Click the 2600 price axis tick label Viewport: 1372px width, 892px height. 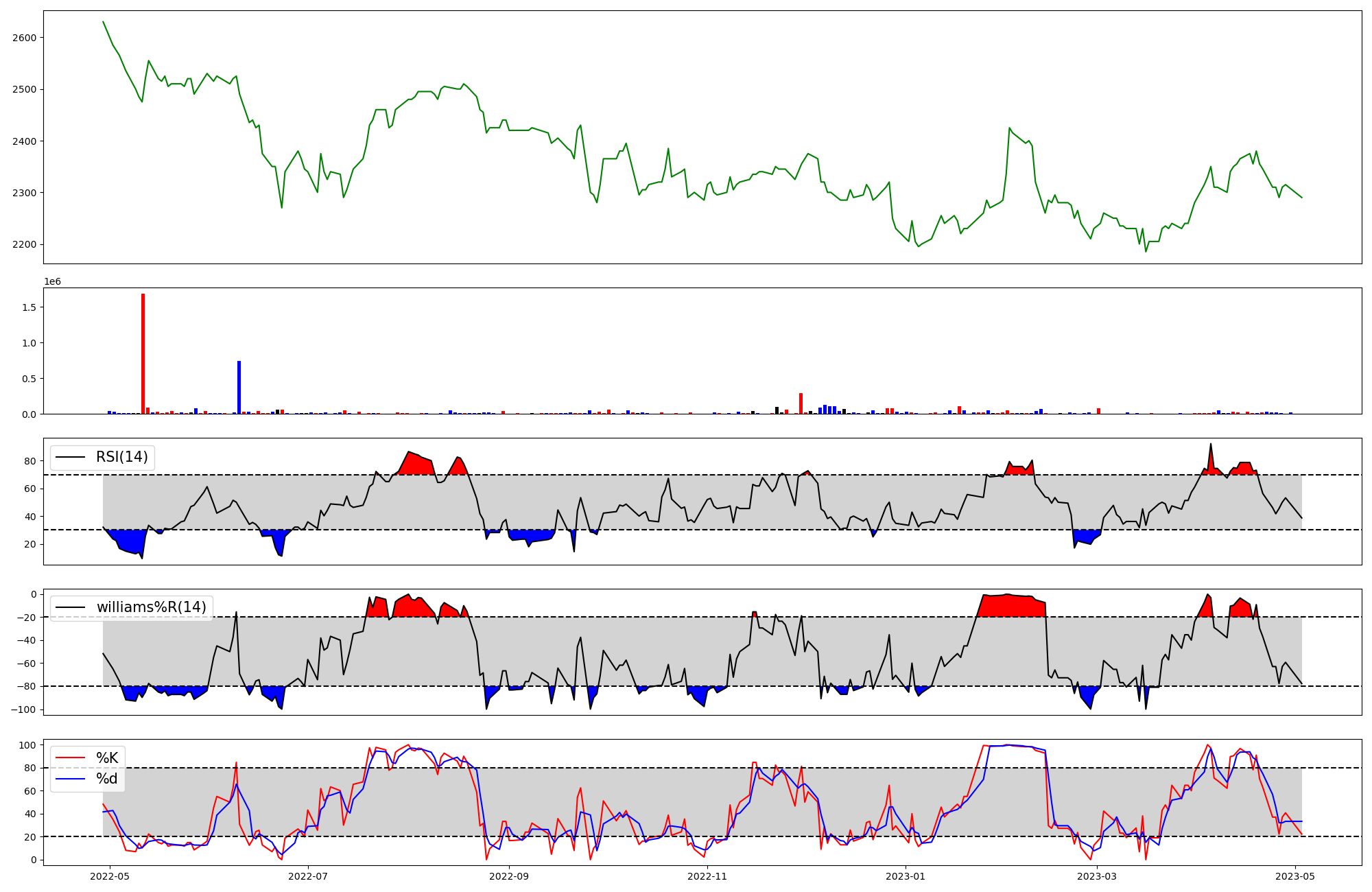tap(25, 38)
